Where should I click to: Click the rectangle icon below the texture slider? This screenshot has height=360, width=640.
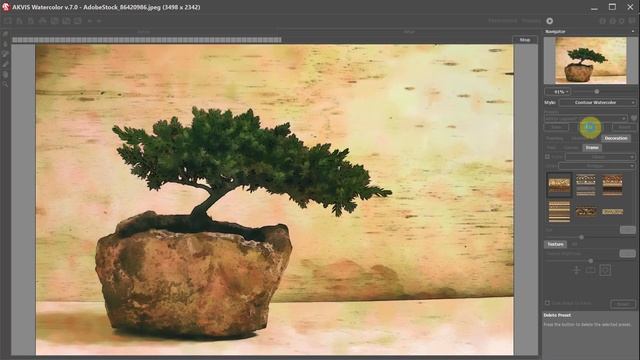(591, 270)
